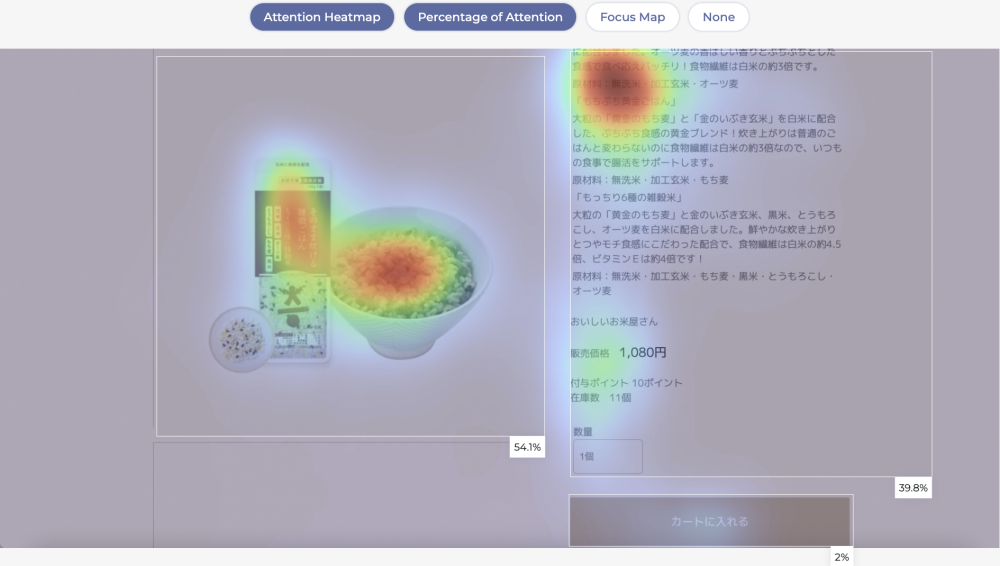The width and height of the screenshot is (1000, 566).
Task: Click the おいしいお米屋さん shop name
Action: [614, 321]
